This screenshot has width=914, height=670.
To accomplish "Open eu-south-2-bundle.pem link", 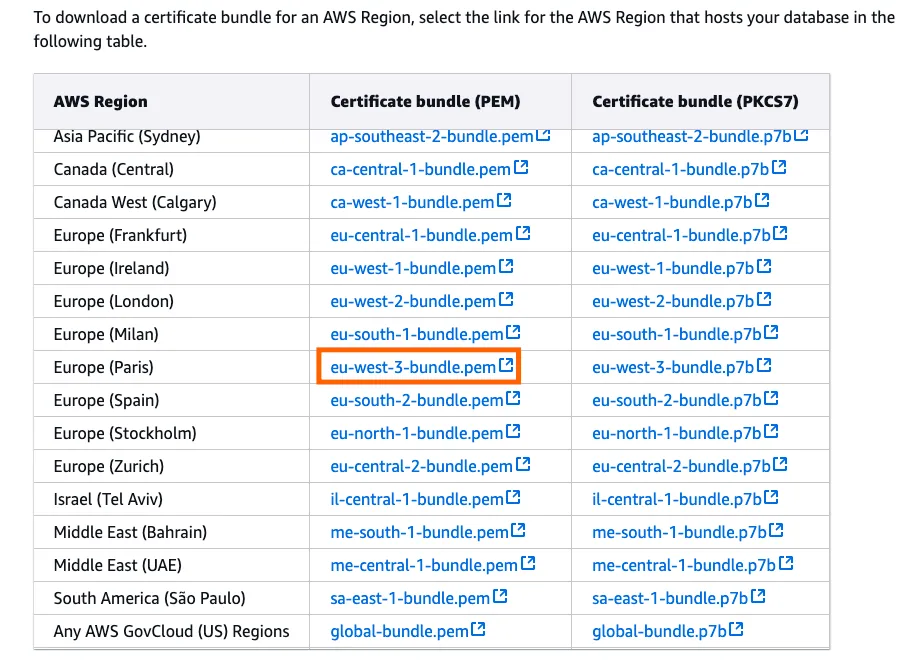I will click(425, 401).
